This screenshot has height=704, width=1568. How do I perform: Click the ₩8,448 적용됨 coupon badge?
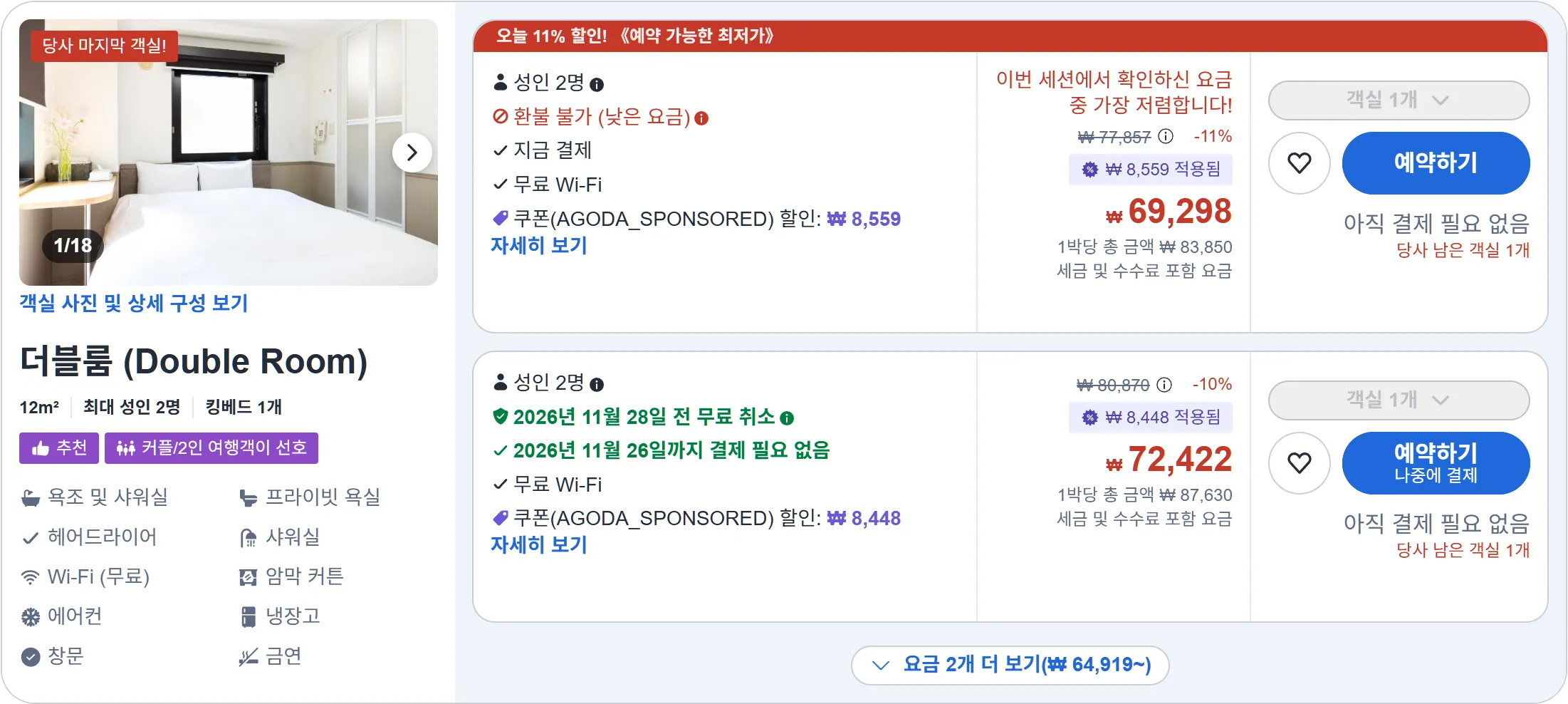[1151, 418]
